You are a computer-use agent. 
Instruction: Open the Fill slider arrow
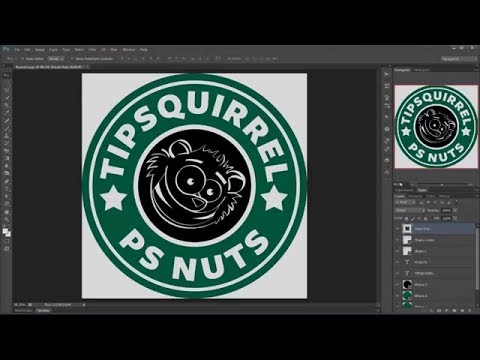(x=455, y=218)
